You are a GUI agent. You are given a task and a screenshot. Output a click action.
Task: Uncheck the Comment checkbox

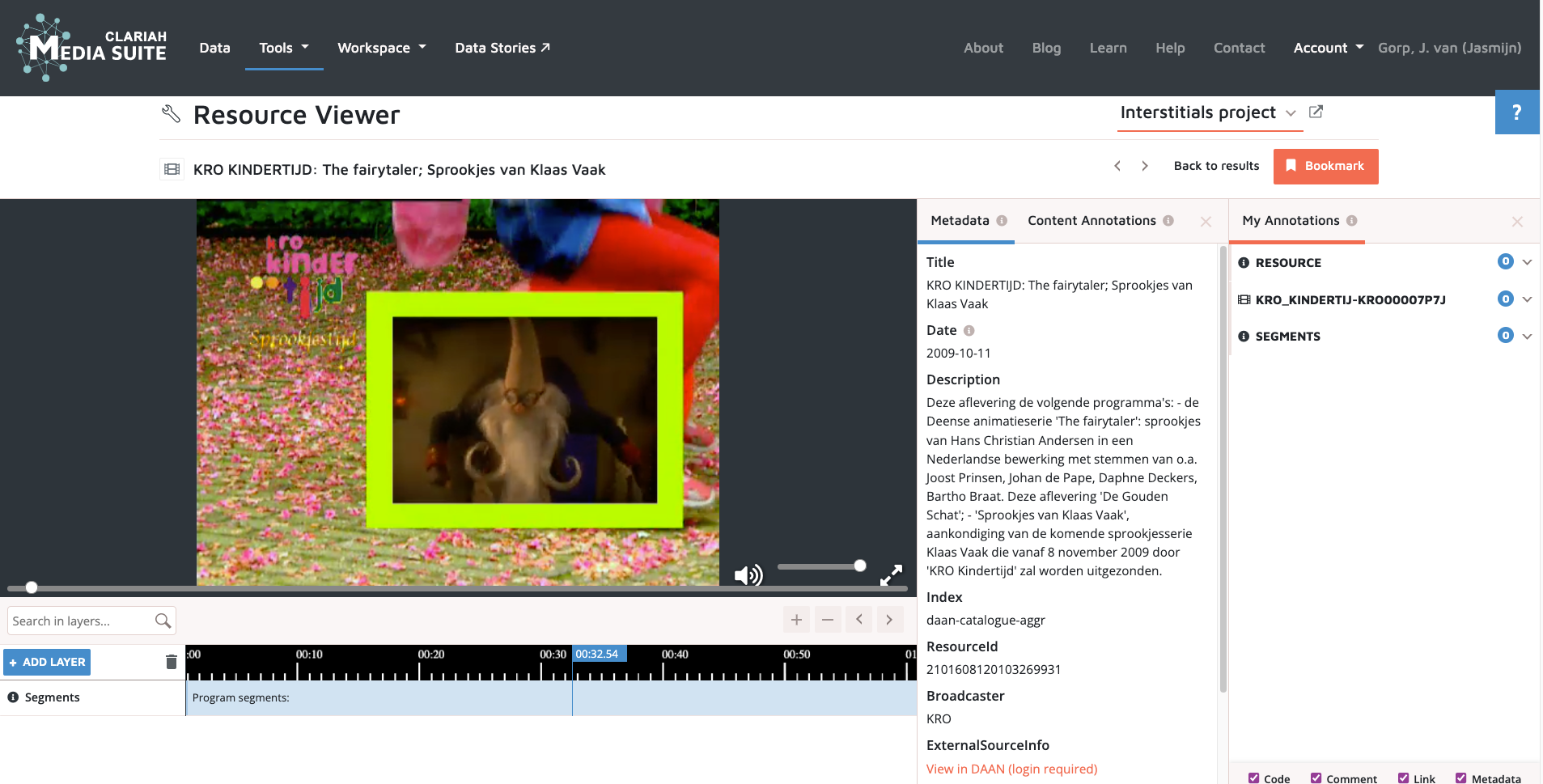click(1316, 778)
